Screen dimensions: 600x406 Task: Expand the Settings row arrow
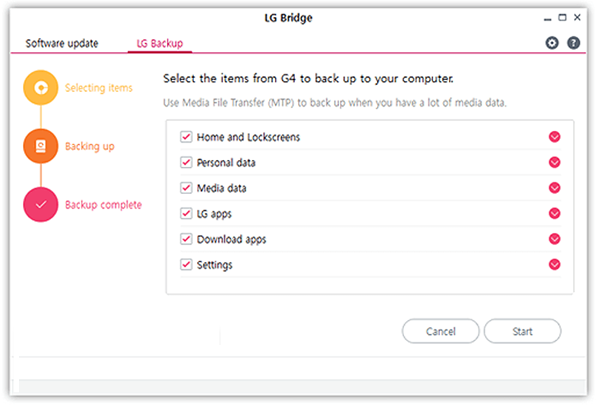(555, 265)
